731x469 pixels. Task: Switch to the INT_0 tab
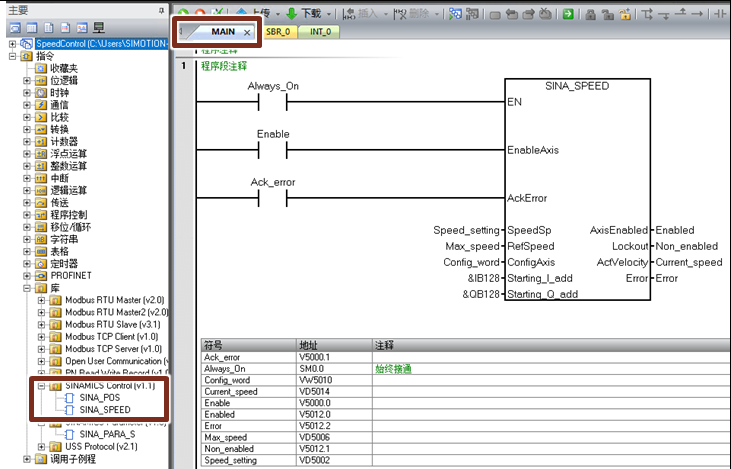322,32
